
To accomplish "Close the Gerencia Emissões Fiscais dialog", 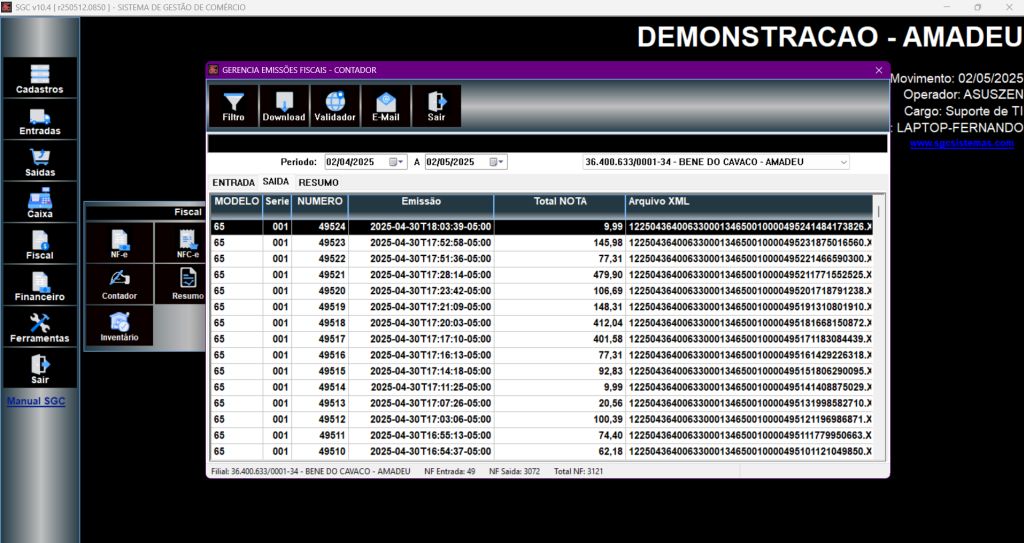I will tap(878, 70).
